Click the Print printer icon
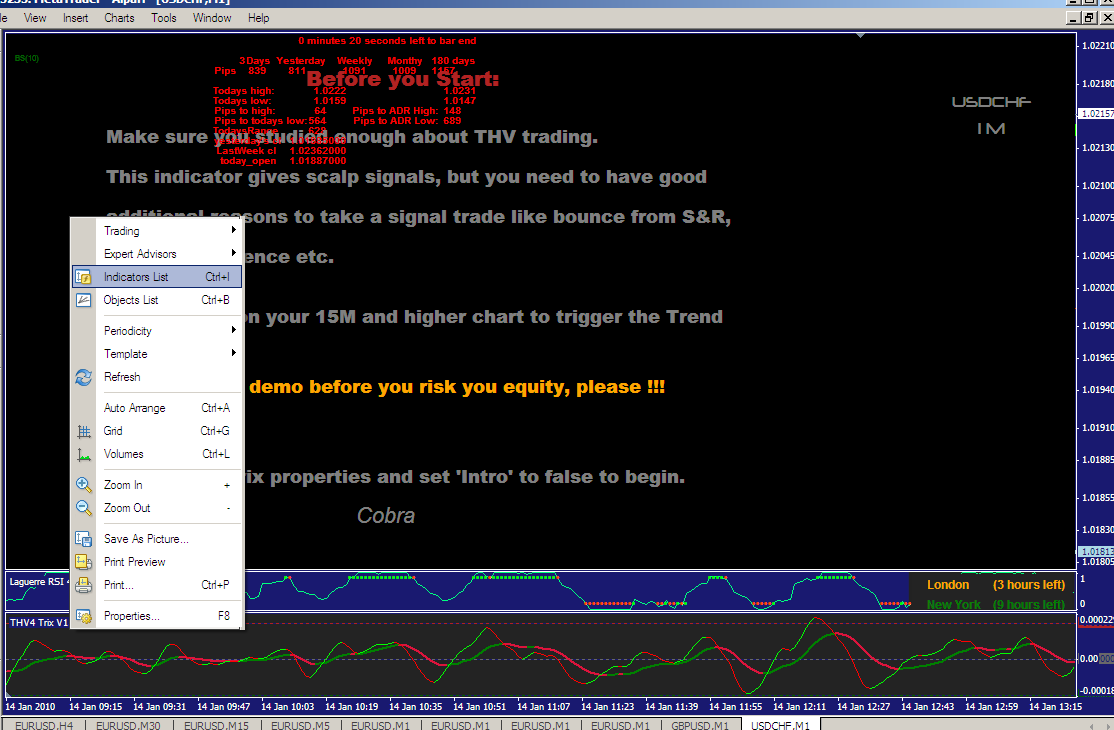Image resolution: width=1114 pixels, height=730 pixels. pyautogui.click(x=83, y=585)
